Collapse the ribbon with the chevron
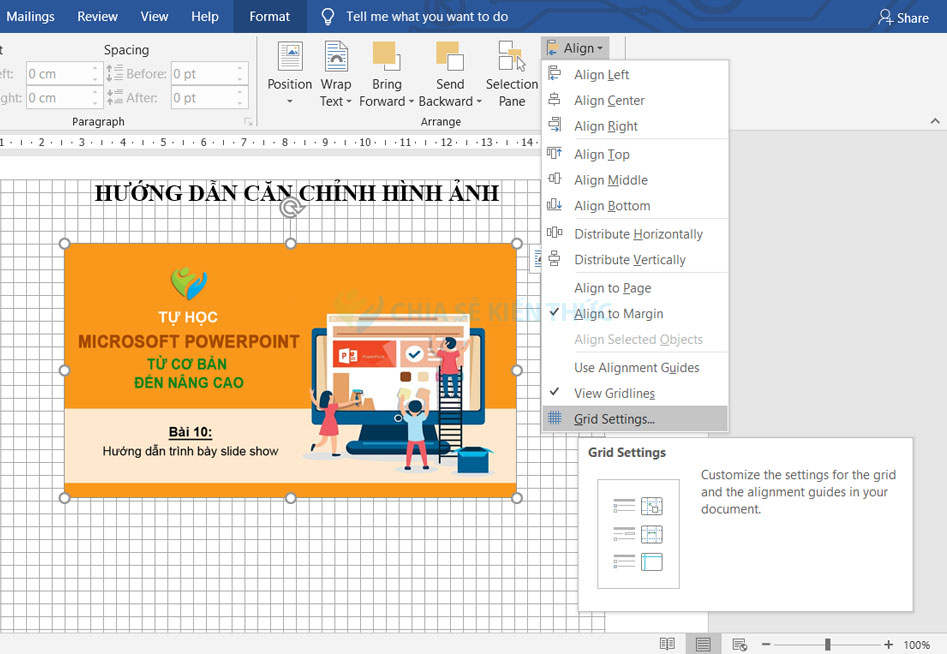Image resolution: width=947 pixels, height=654 pixels. [935, 121]
